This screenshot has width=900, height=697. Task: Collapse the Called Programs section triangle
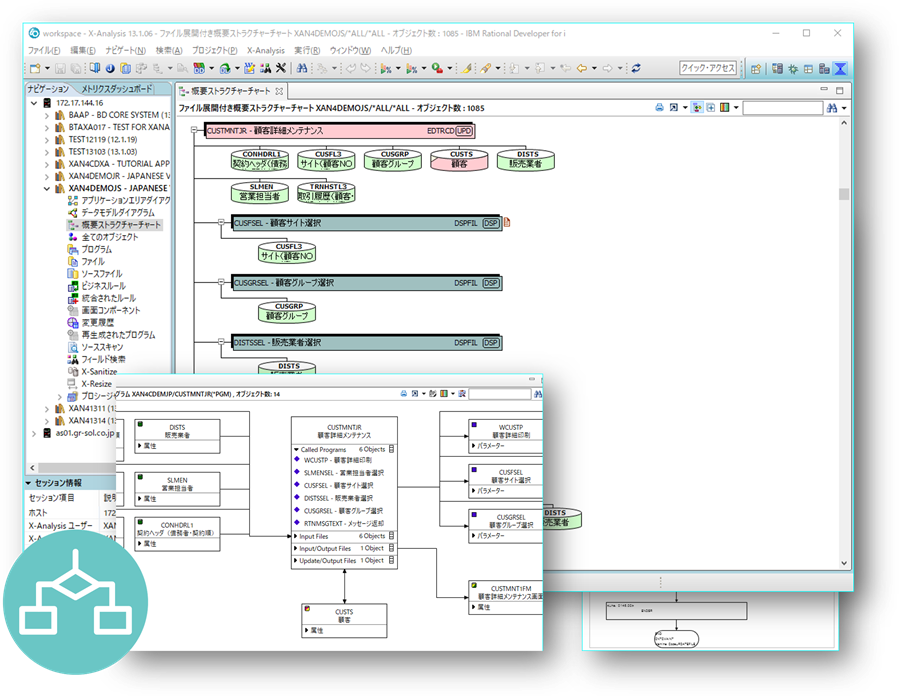click(296, 450)
